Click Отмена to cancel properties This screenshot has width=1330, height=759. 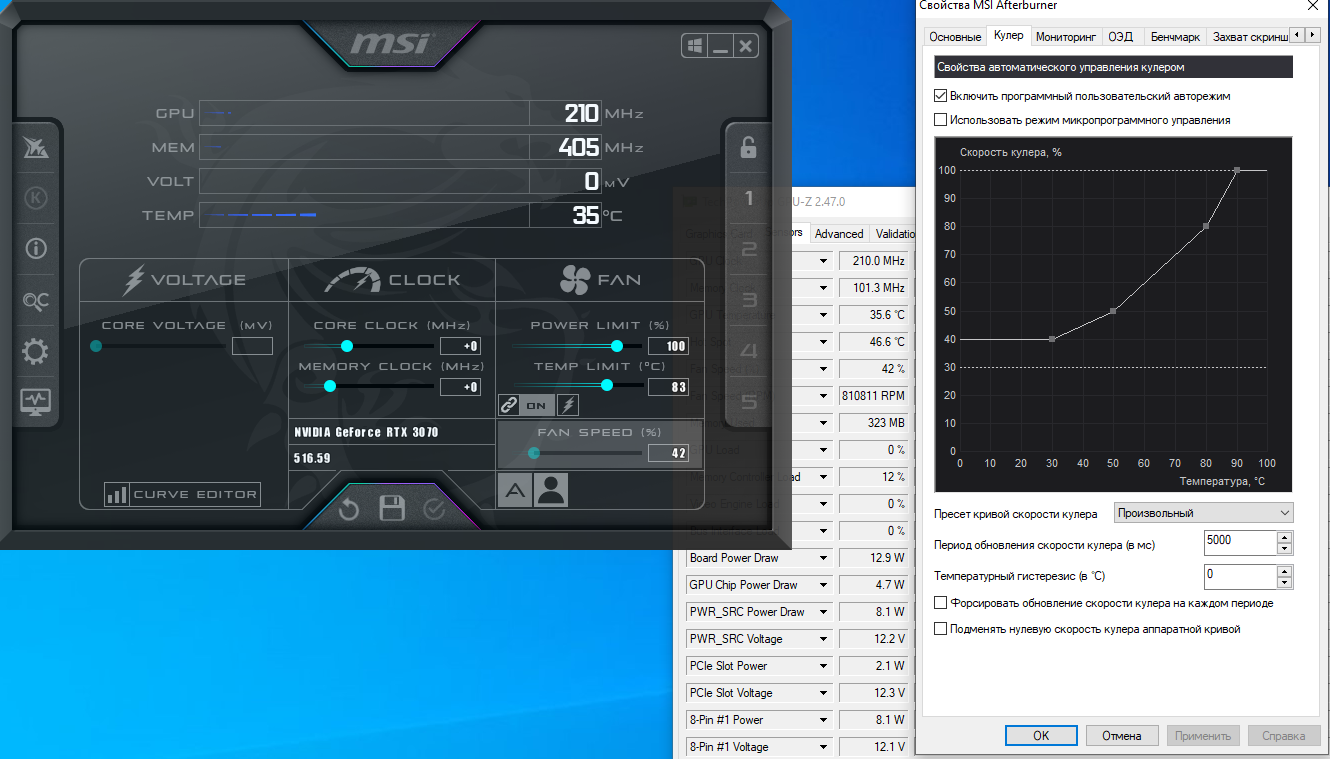(1122, 736)
